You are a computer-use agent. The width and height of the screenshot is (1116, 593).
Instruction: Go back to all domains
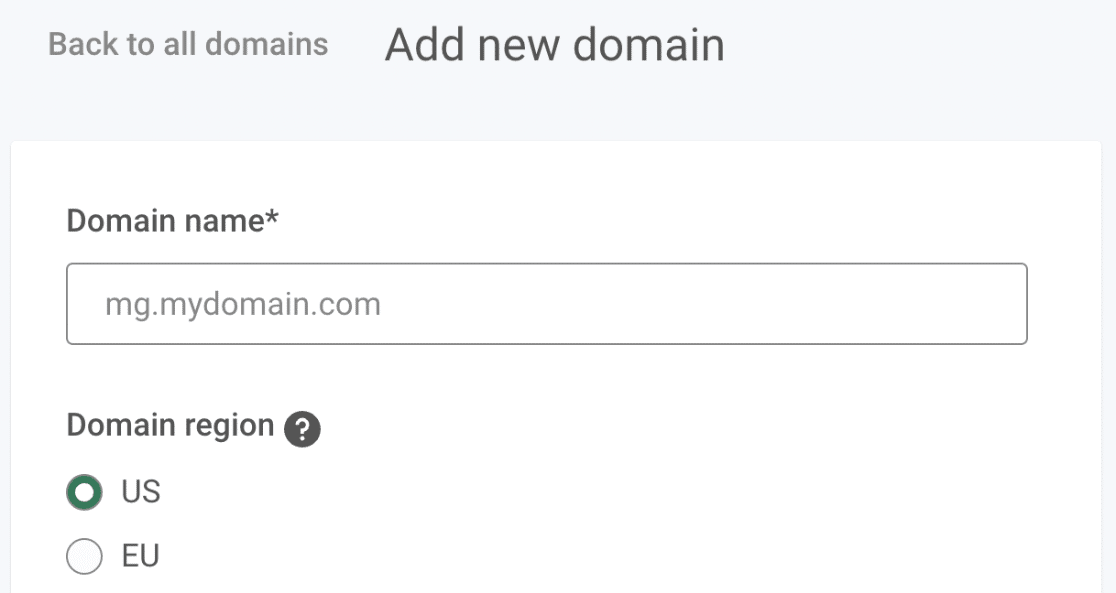click(x=188, y=44)
